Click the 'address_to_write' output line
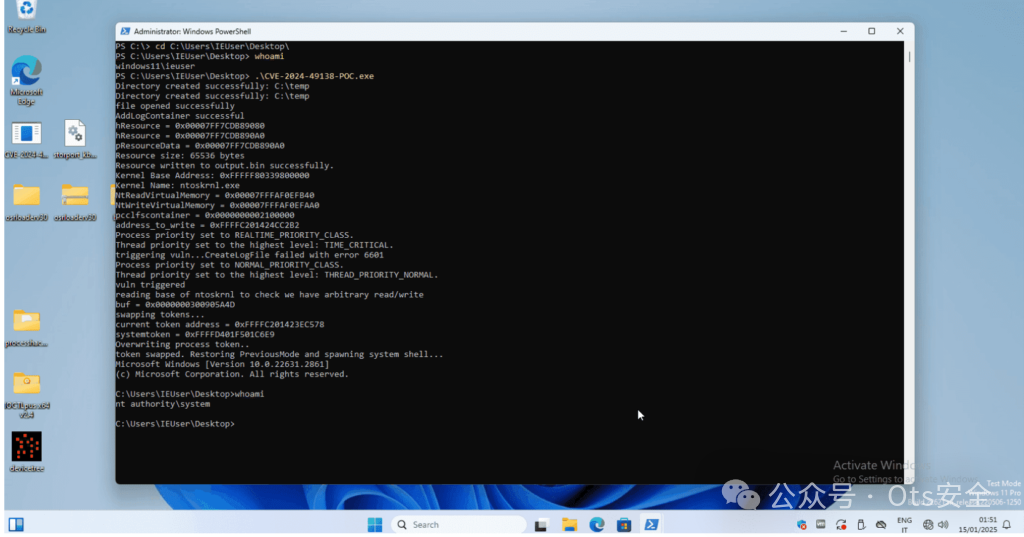Image resolution: width=1024 pixels, height=537 pixels. tap(208, 225)
